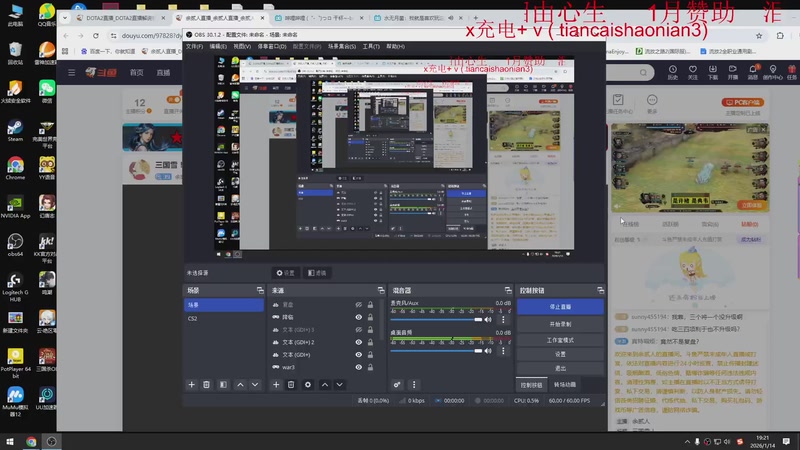Click OBS icon in Windows taskbar

pyautogui.click(x=52, y=441)
